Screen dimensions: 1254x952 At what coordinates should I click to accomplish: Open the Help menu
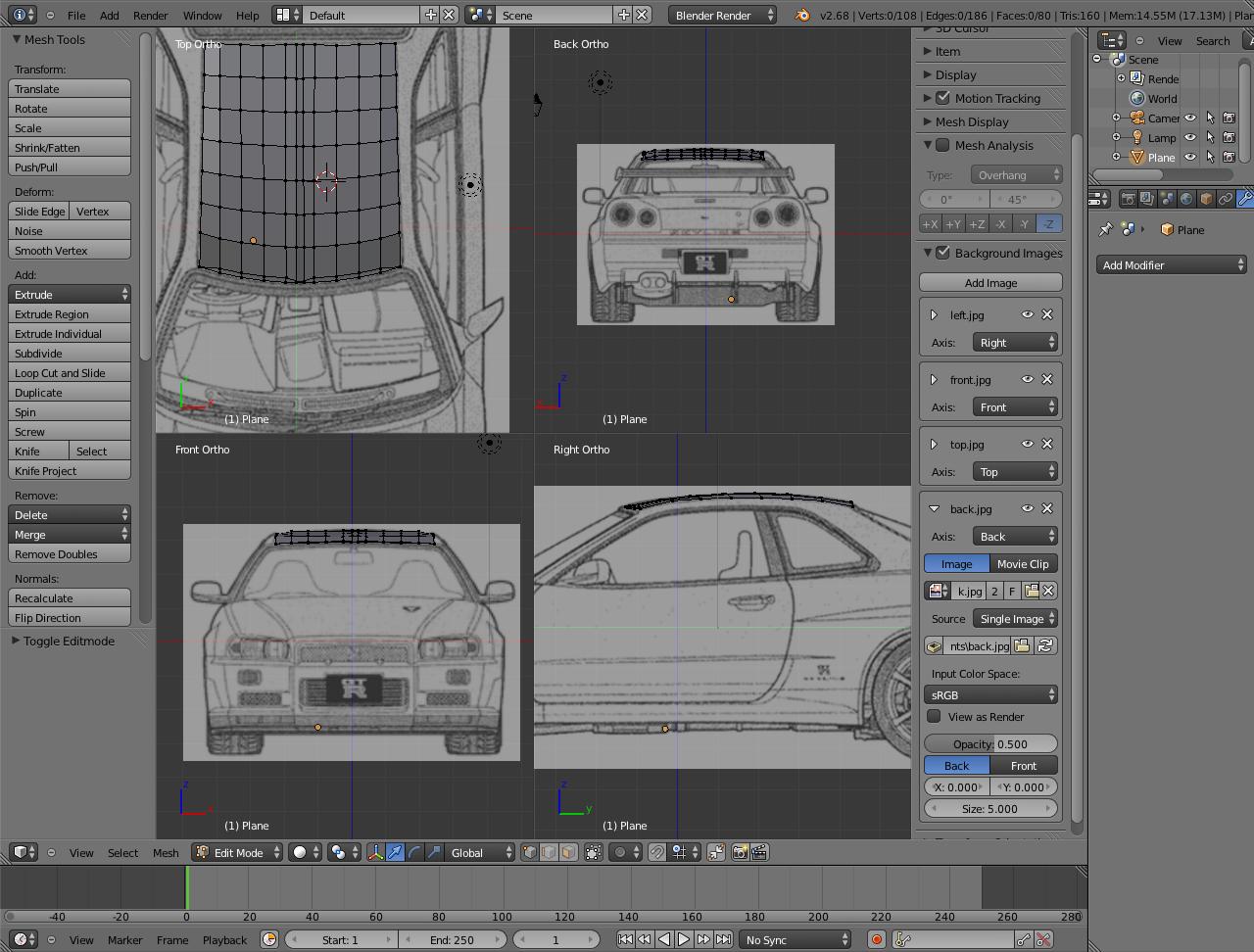coord(248,15)
